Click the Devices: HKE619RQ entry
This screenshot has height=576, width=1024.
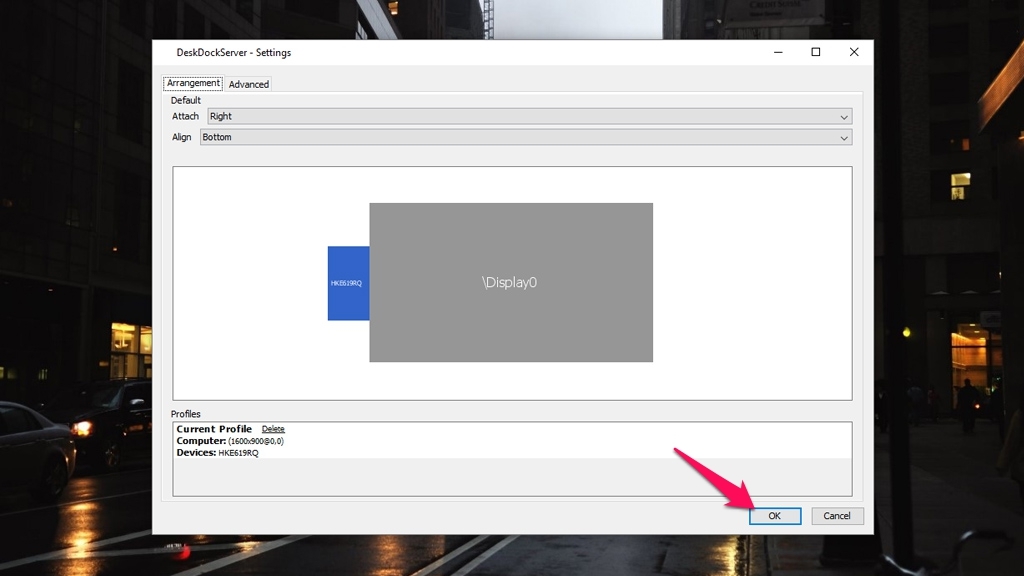[217, 453]
